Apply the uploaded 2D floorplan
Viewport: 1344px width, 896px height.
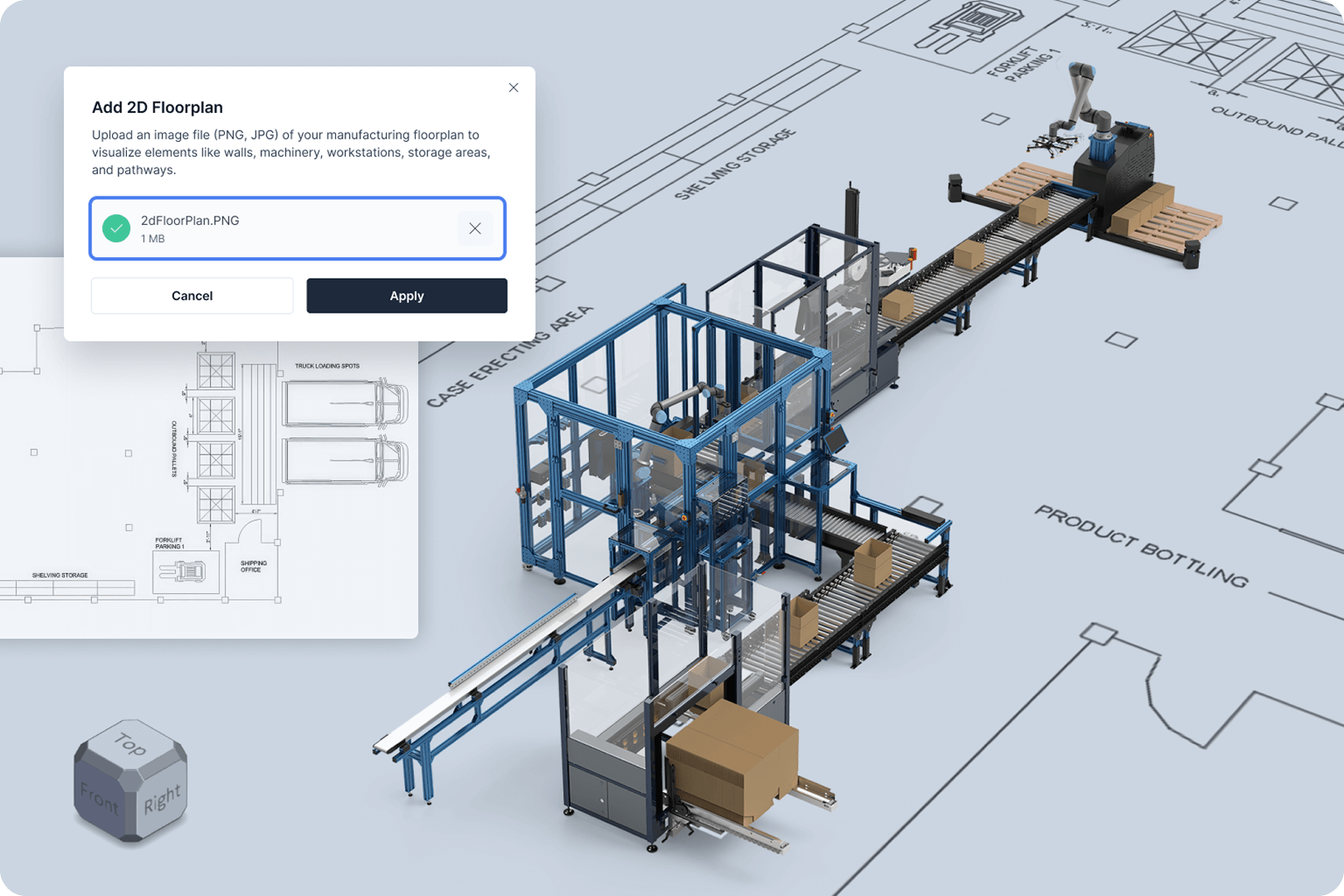click(407, 295)
